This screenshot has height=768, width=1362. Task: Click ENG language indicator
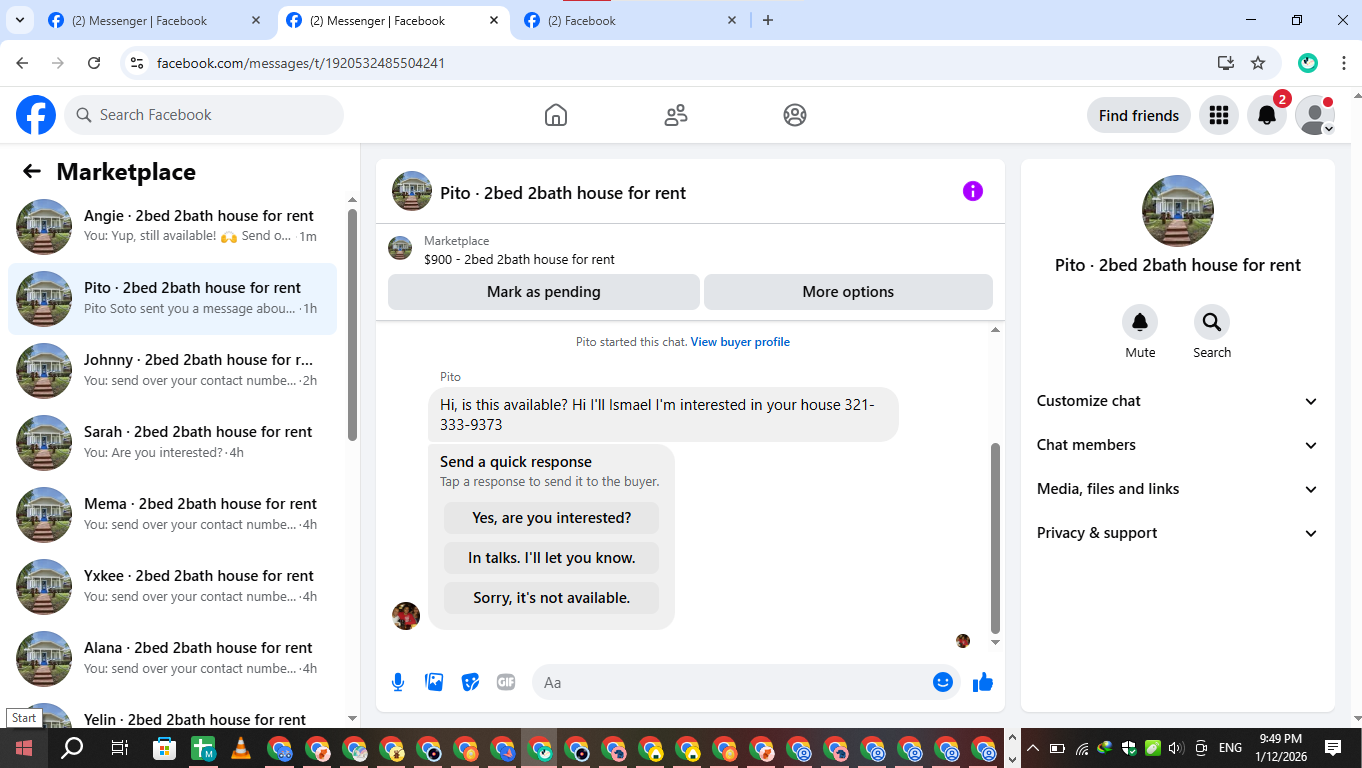tap(1230, 748)
